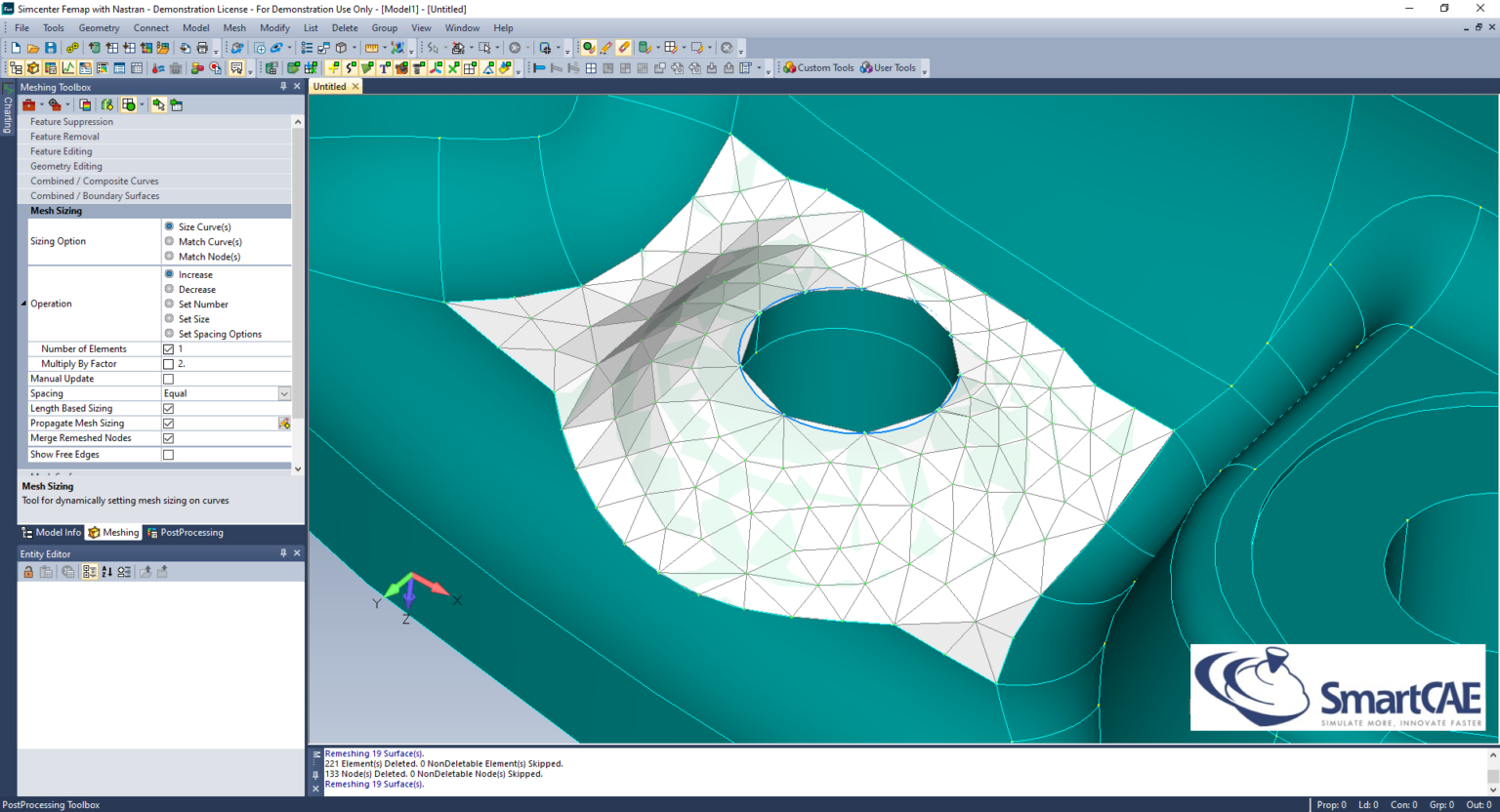Open file with the folder icon
The height and width of the screenshot is (812, 1500).
pyautogui.click(x=33, y=48)
